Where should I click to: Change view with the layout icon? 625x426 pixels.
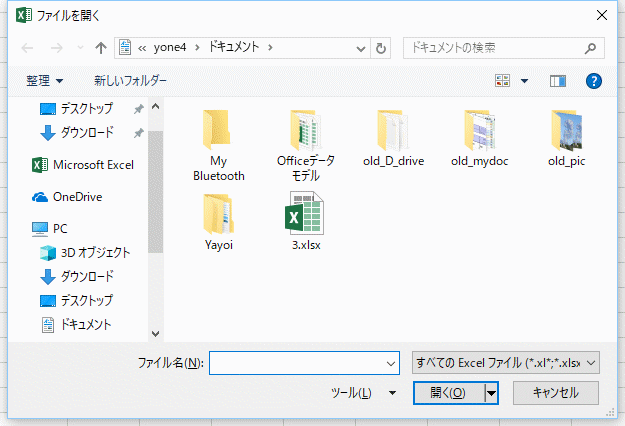[503, 81]
